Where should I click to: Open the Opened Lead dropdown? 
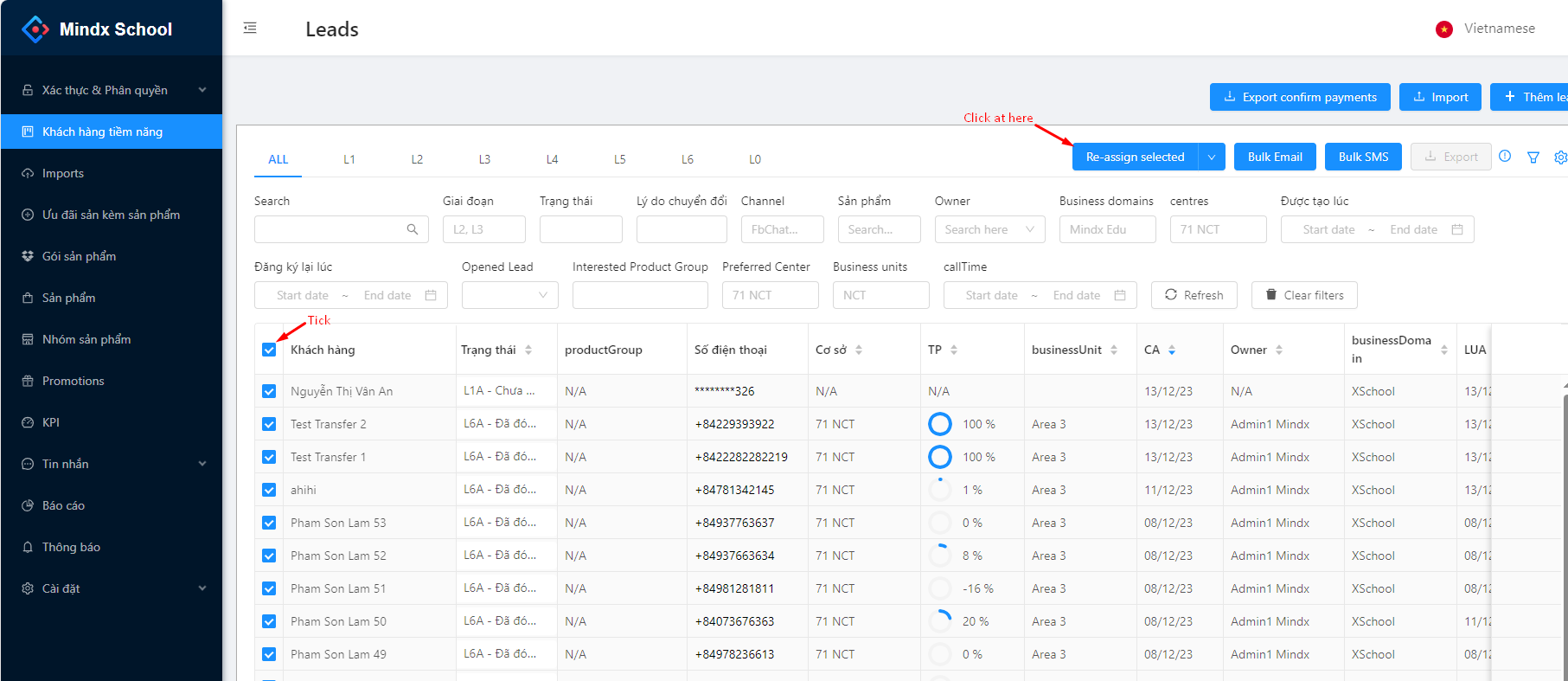click(x=509, y=295)
